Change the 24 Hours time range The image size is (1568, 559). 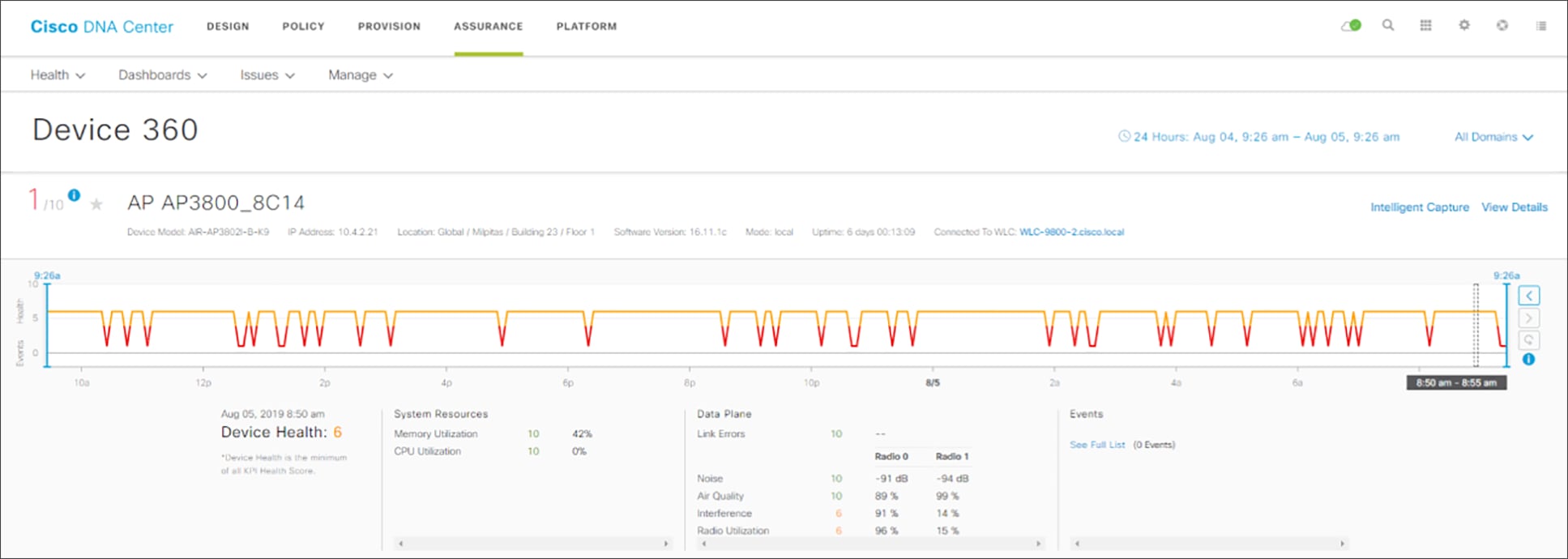(1266, 137)
